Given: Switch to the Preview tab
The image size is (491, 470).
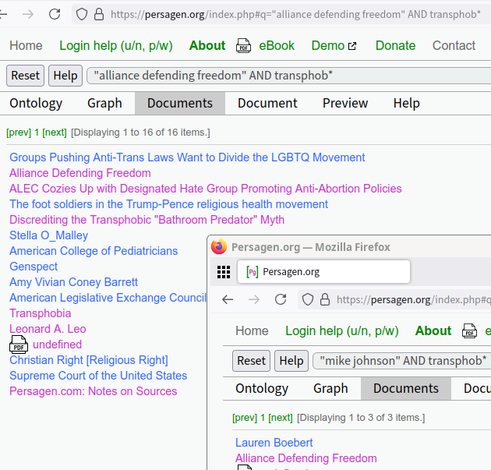Looking at the screenshot, I should click(345, 103).
